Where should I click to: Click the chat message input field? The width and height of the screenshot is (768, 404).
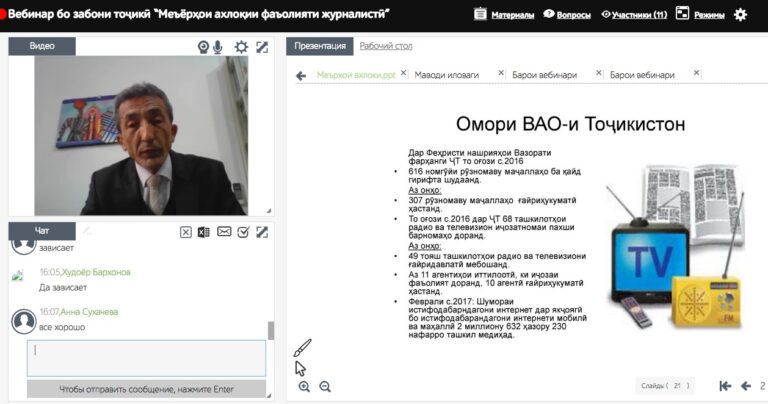(x=146, y=358)
